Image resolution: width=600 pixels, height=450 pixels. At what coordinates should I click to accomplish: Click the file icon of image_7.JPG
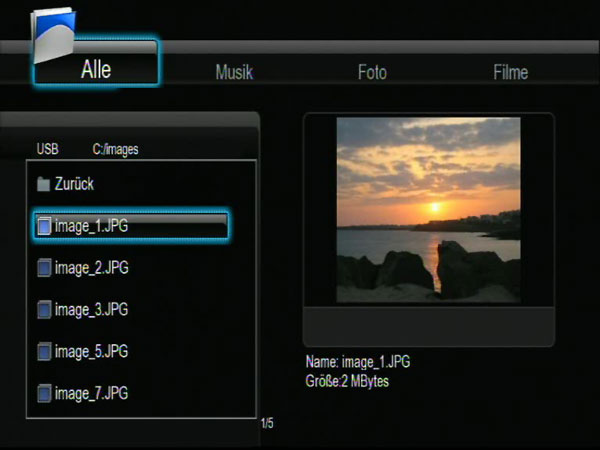point(44,393)
